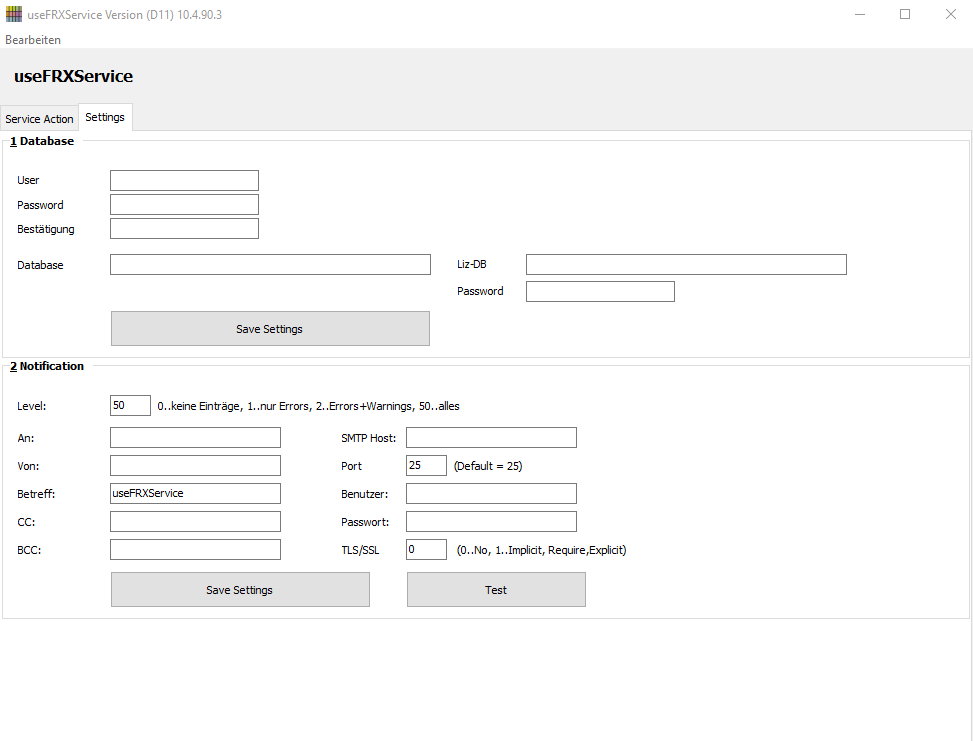Click the '1 Database' group heading
Image resolution: width=973 pixels, height=741 pixels.
(x=42, y=141)
